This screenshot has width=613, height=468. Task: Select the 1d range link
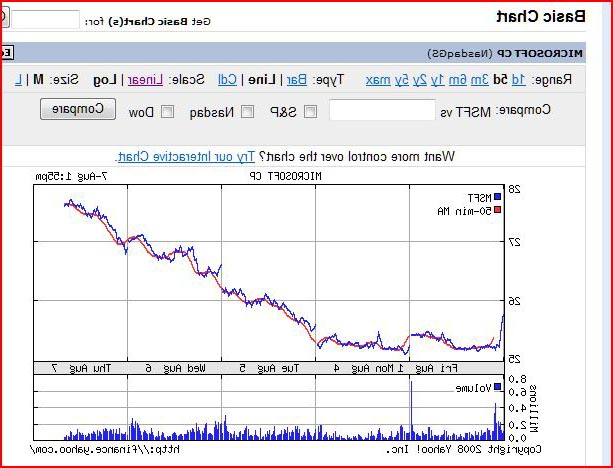[x=518, y=80]
